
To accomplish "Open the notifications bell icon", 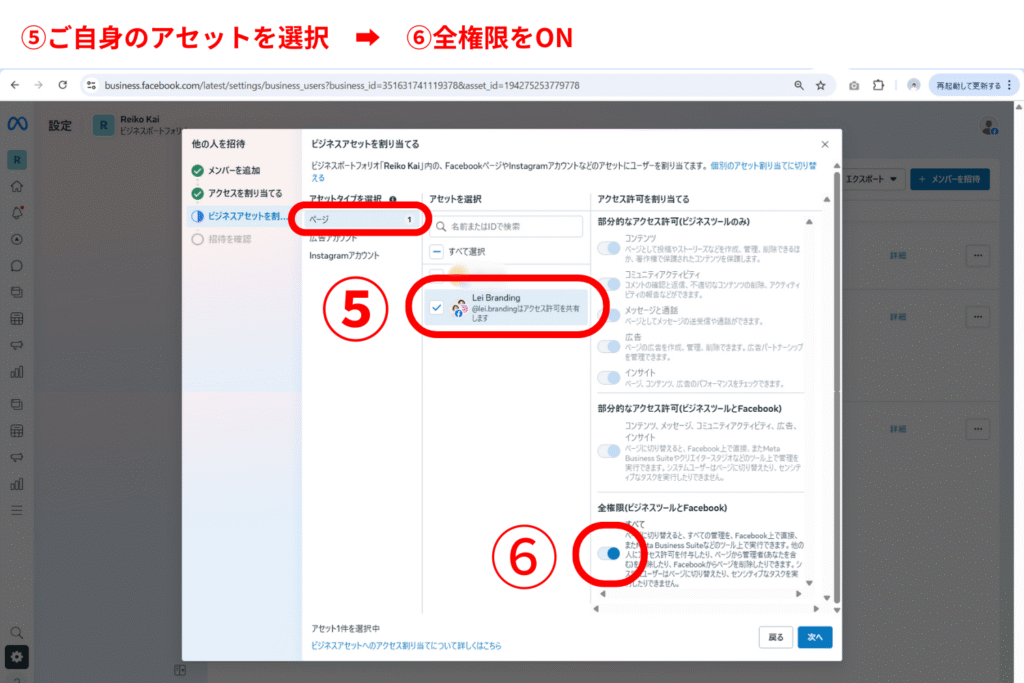I will (x=16, y=212).
